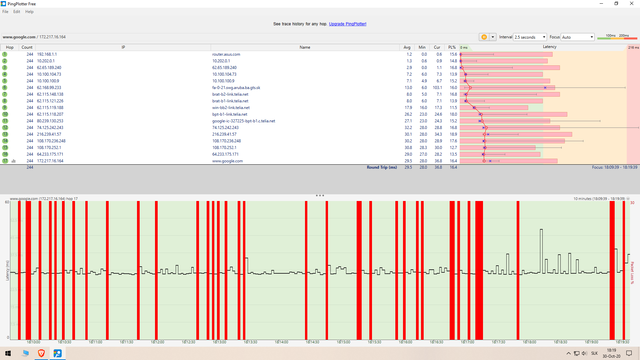Click the hop 11 green circle icon
Image resolution: width=640 pixels, height=360 pixels.
click(x=5, y=121)
